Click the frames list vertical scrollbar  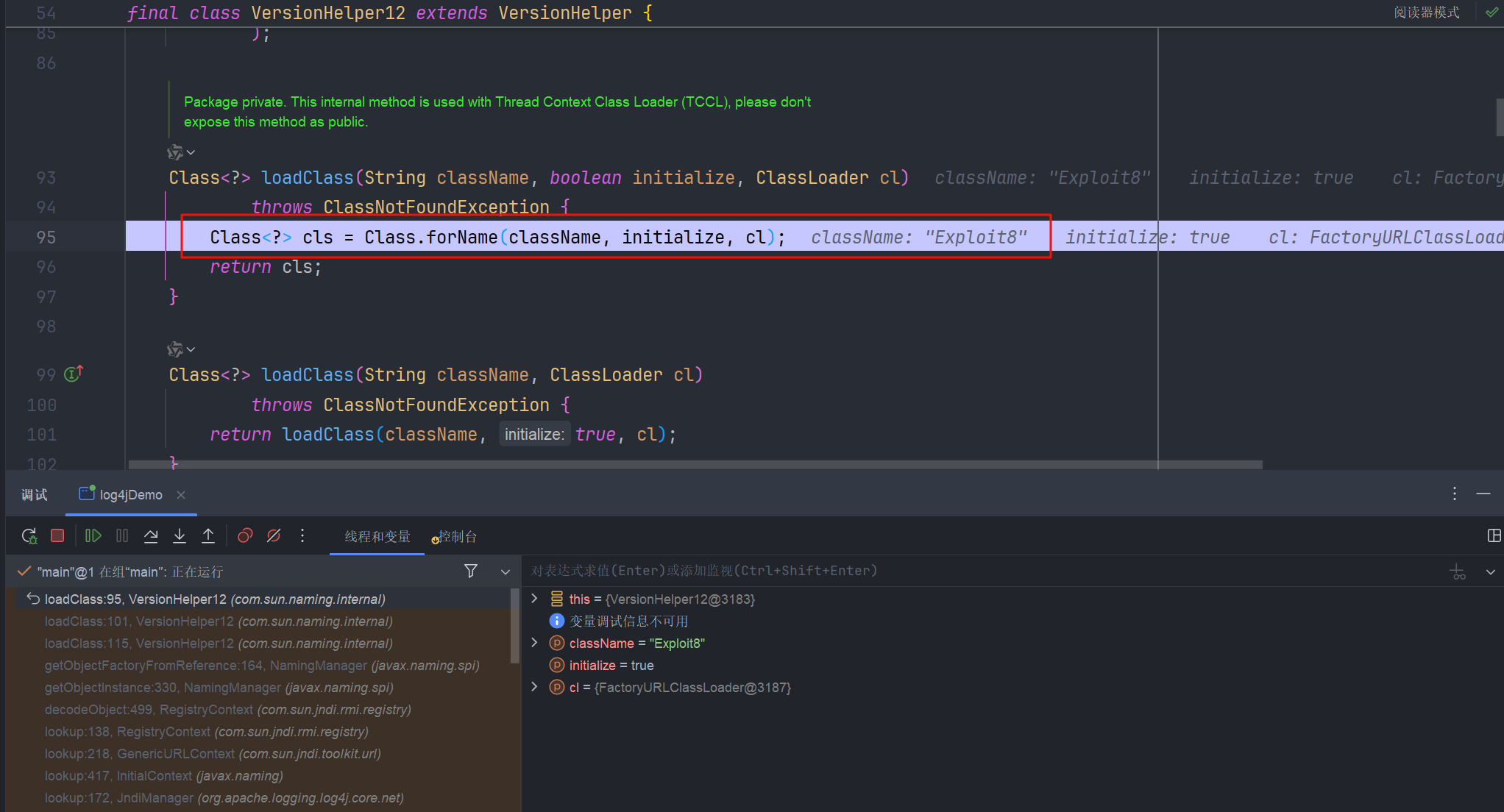coord(514,626)
